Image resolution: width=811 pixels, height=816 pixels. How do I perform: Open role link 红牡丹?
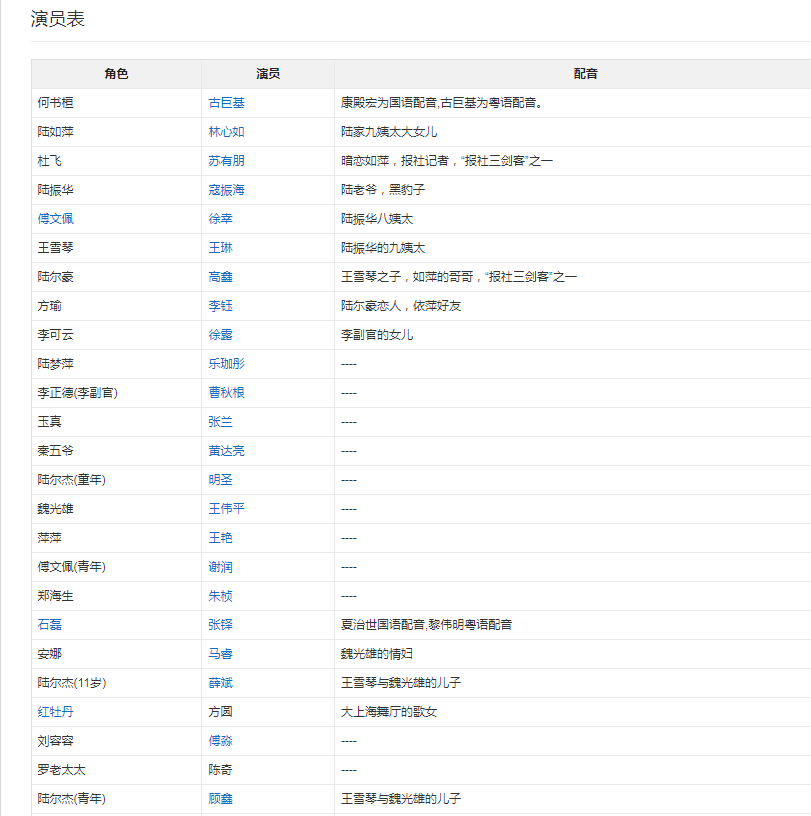pos(56,711)
